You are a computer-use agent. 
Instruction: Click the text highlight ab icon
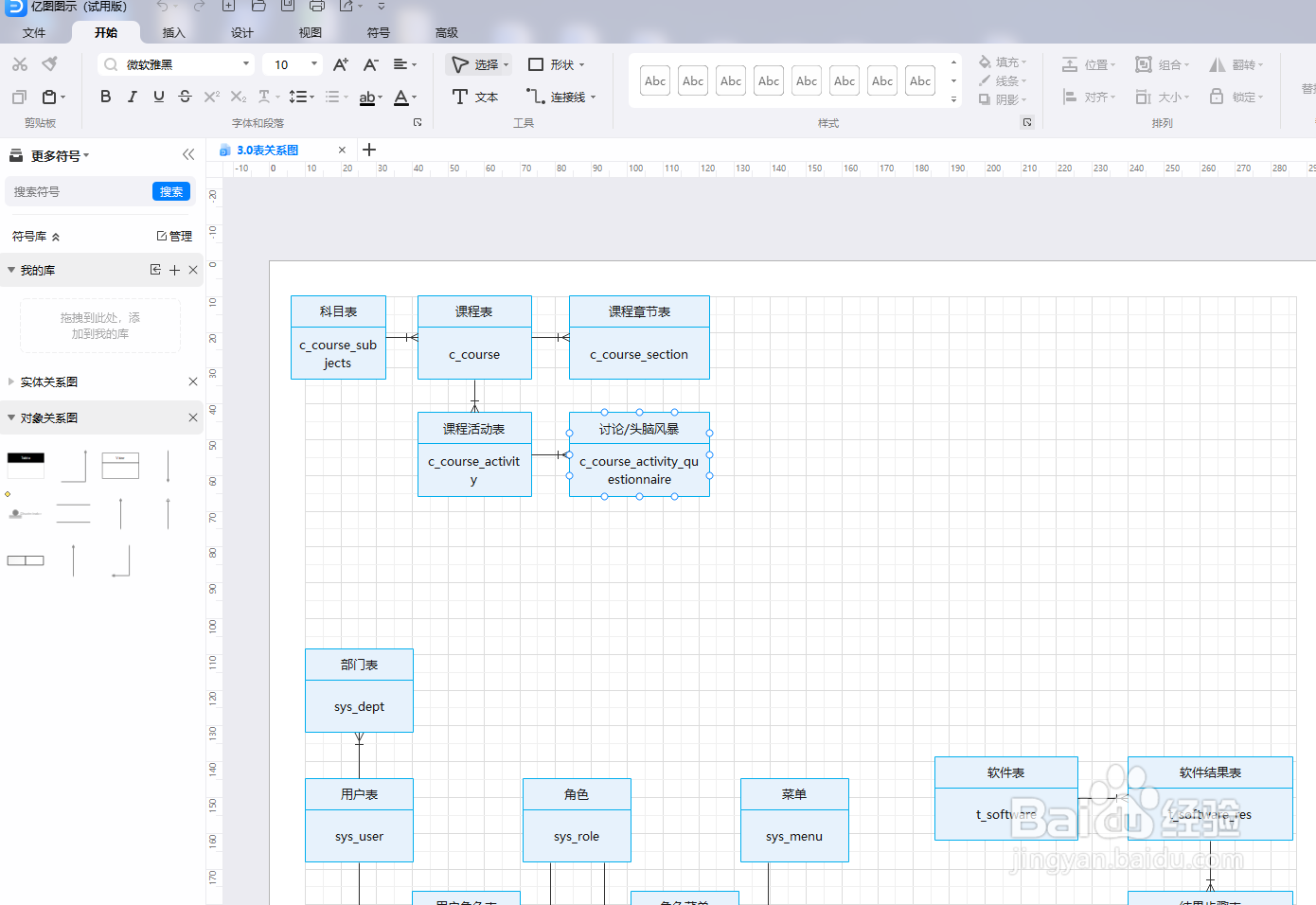[x=367, y=98]
